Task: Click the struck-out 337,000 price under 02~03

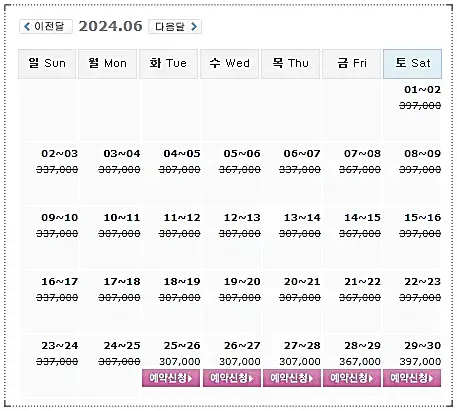Action: pos(57,170)
